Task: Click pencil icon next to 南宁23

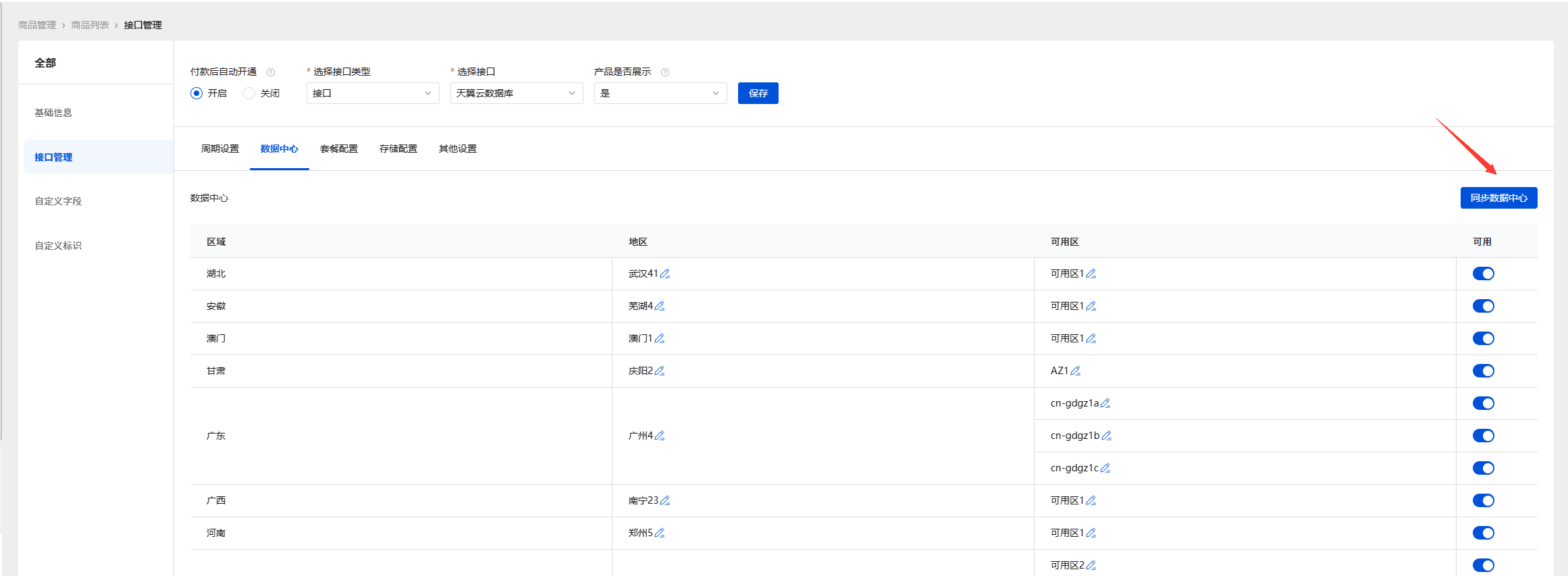Action: (x=665, y=500)
